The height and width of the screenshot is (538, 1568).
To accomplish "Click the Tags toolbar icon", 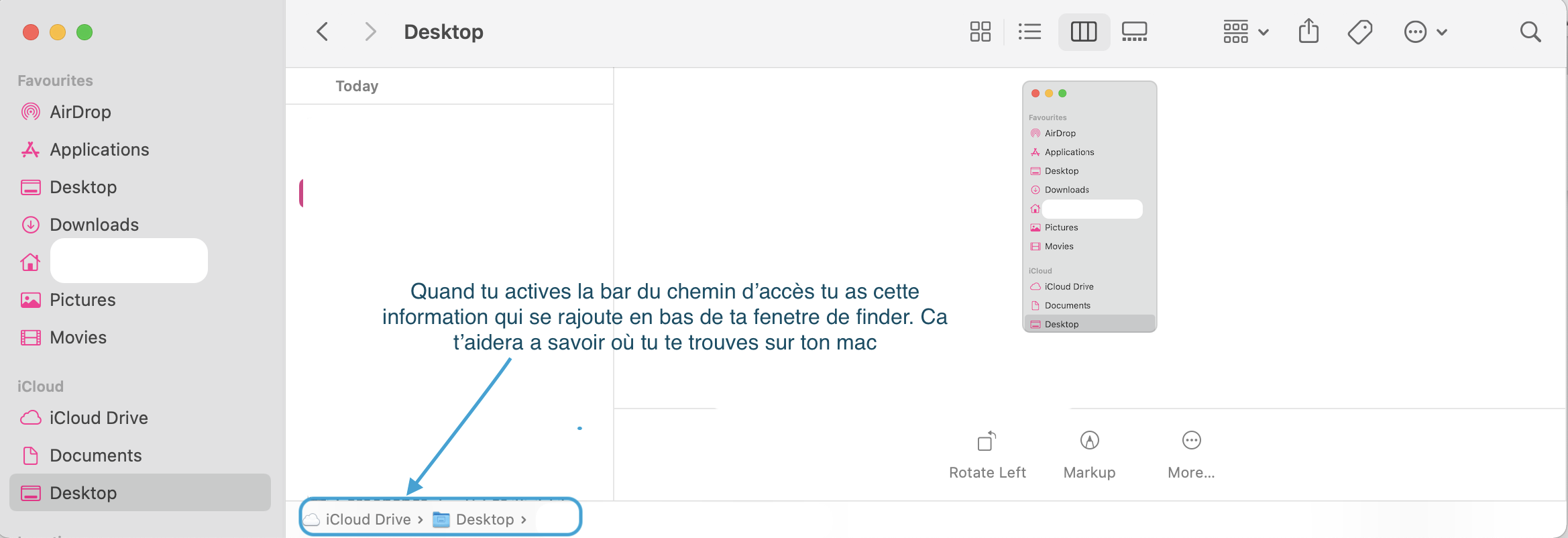I will point(1360,32).
